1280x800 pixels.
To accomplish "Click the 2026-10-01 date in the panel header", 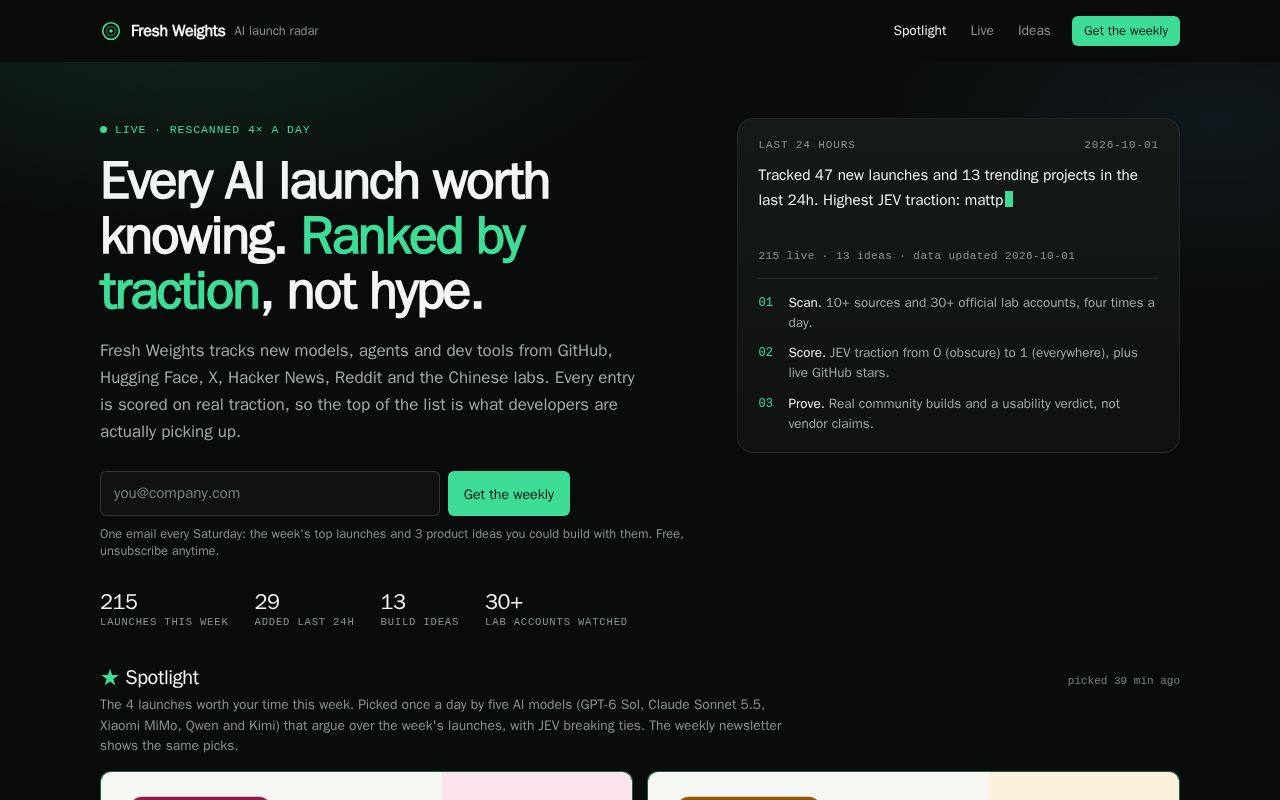I will [x=1121, y=145].
